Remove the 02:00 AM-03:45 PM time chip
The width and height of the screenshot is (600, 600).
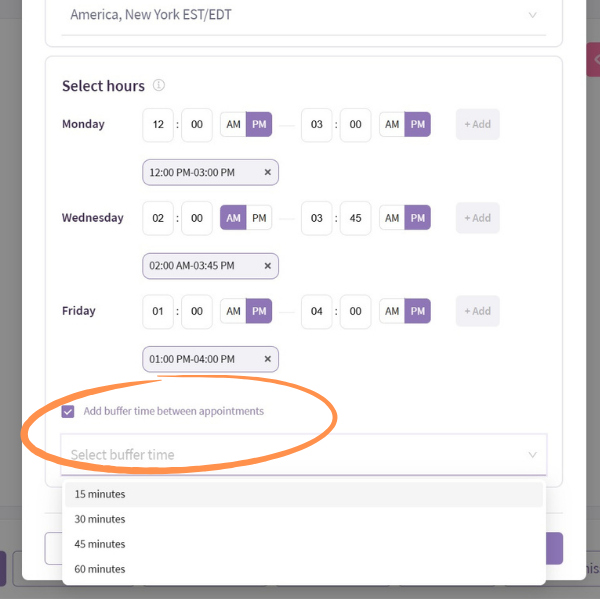pos(267,266)
